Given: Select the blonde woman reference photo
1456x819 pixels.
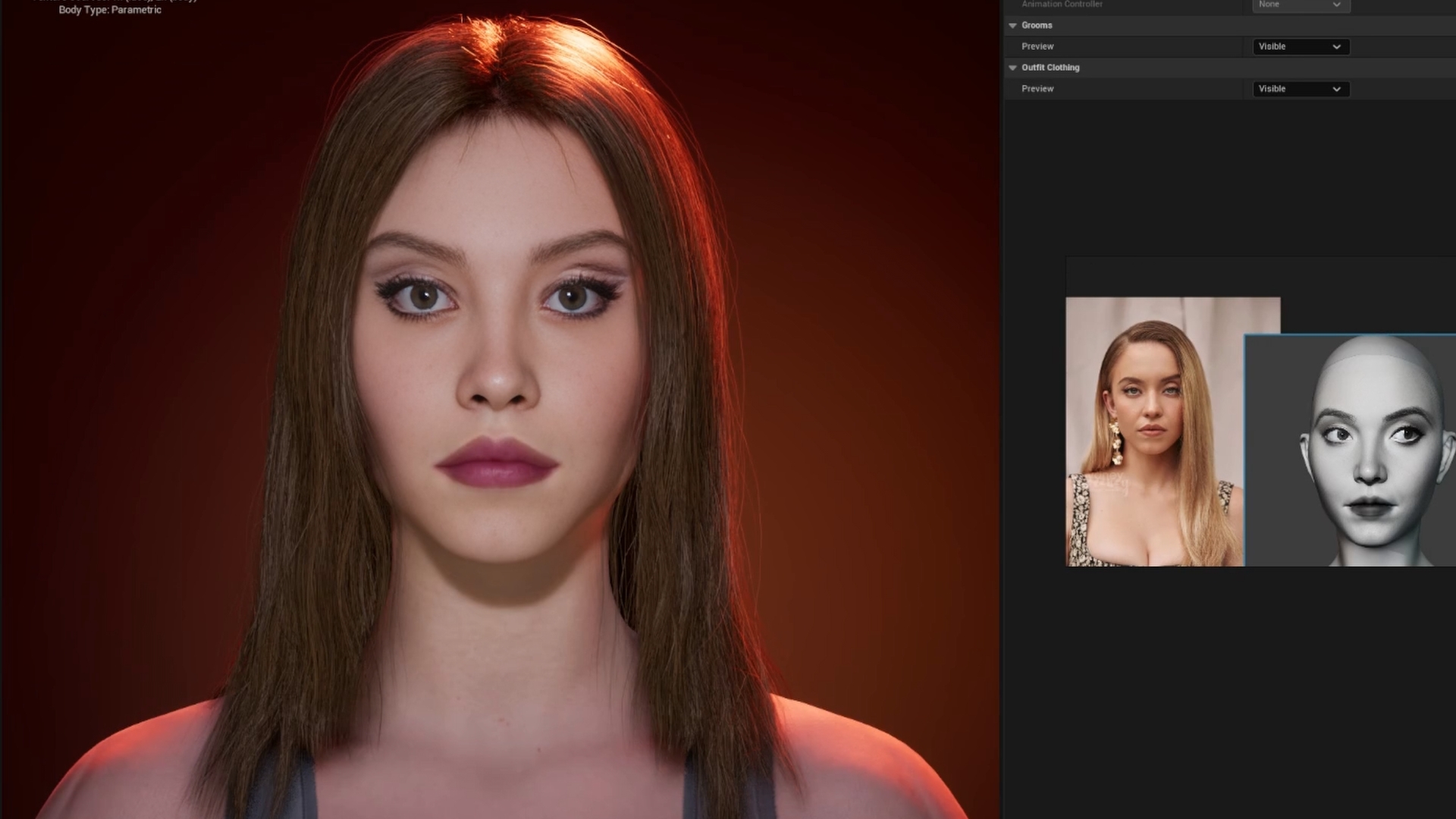Looking at the screenshot, I should [1153, 432].
